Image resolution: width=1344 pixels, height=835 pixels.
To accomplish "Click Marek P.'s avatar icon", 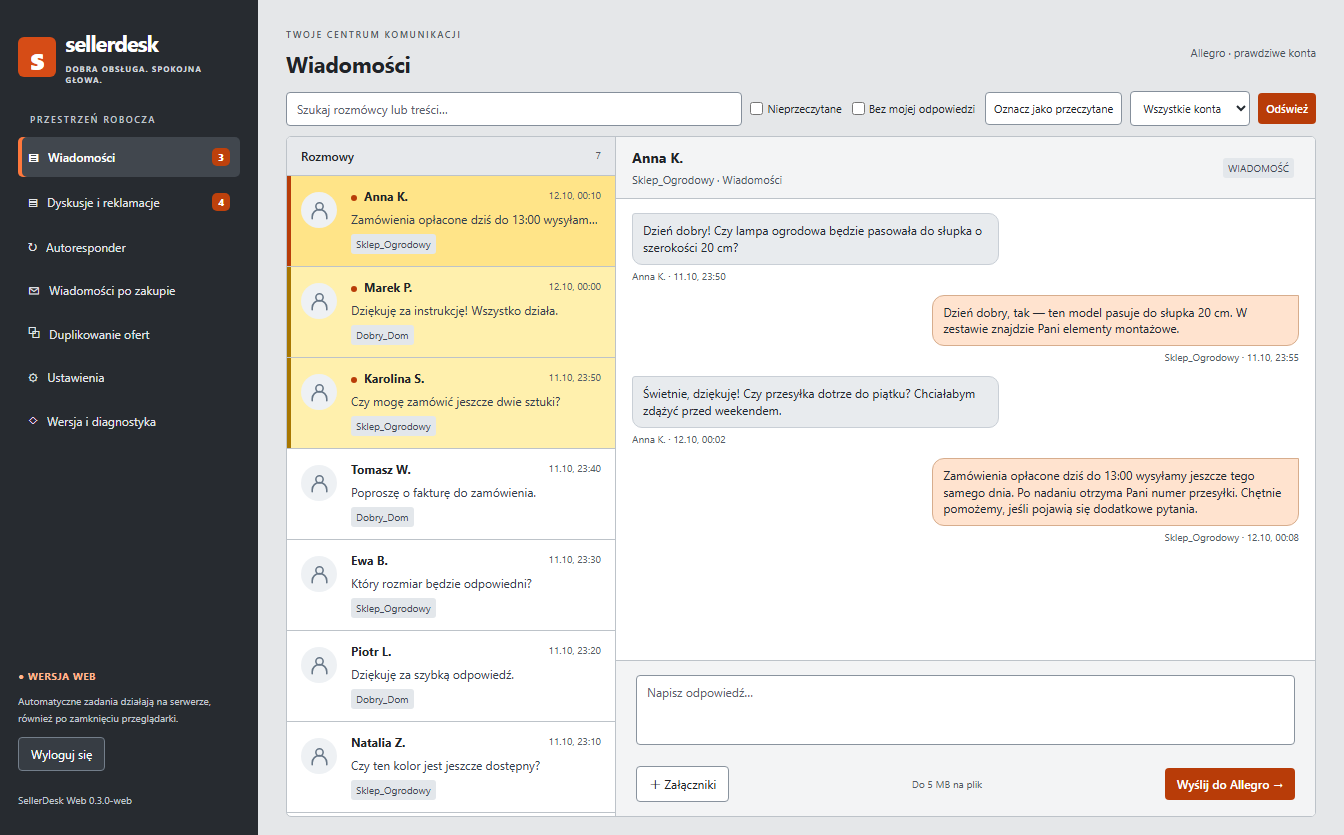I will coord(319,301).
